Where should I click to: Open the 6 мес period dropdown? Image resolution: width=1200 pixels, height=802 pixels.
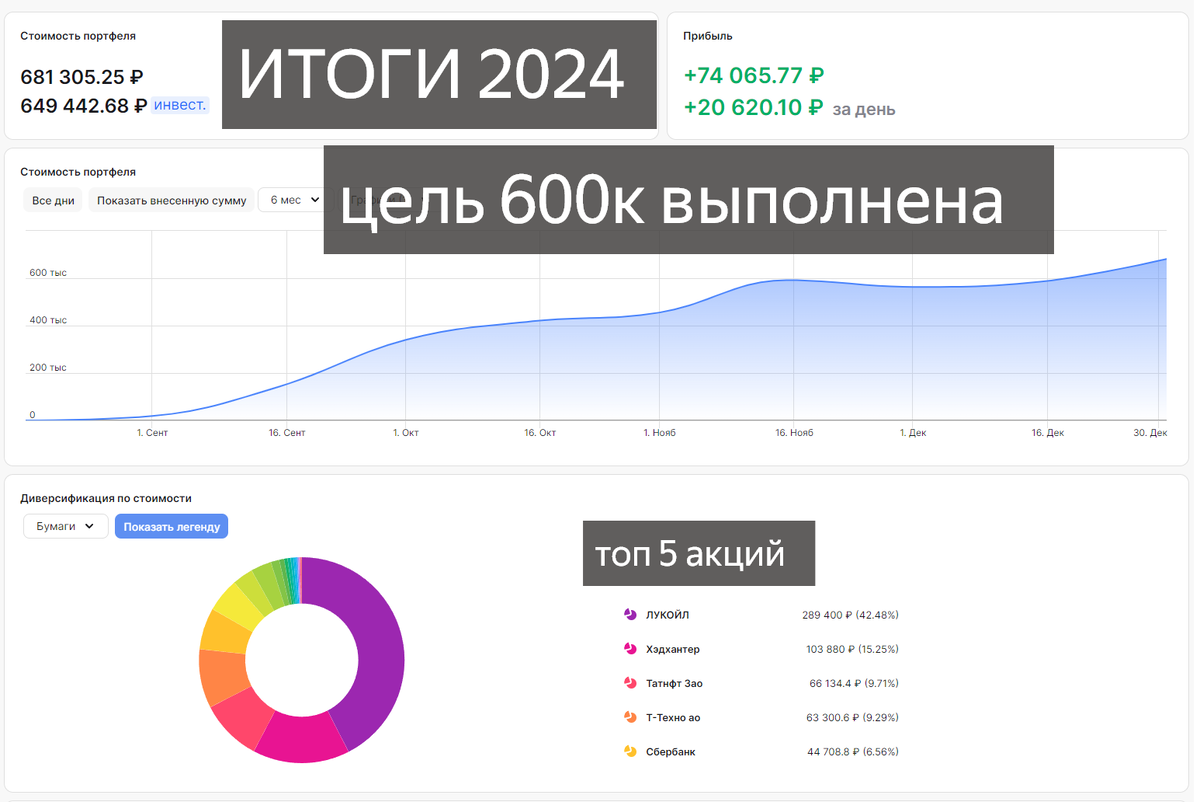click(290, 199)
